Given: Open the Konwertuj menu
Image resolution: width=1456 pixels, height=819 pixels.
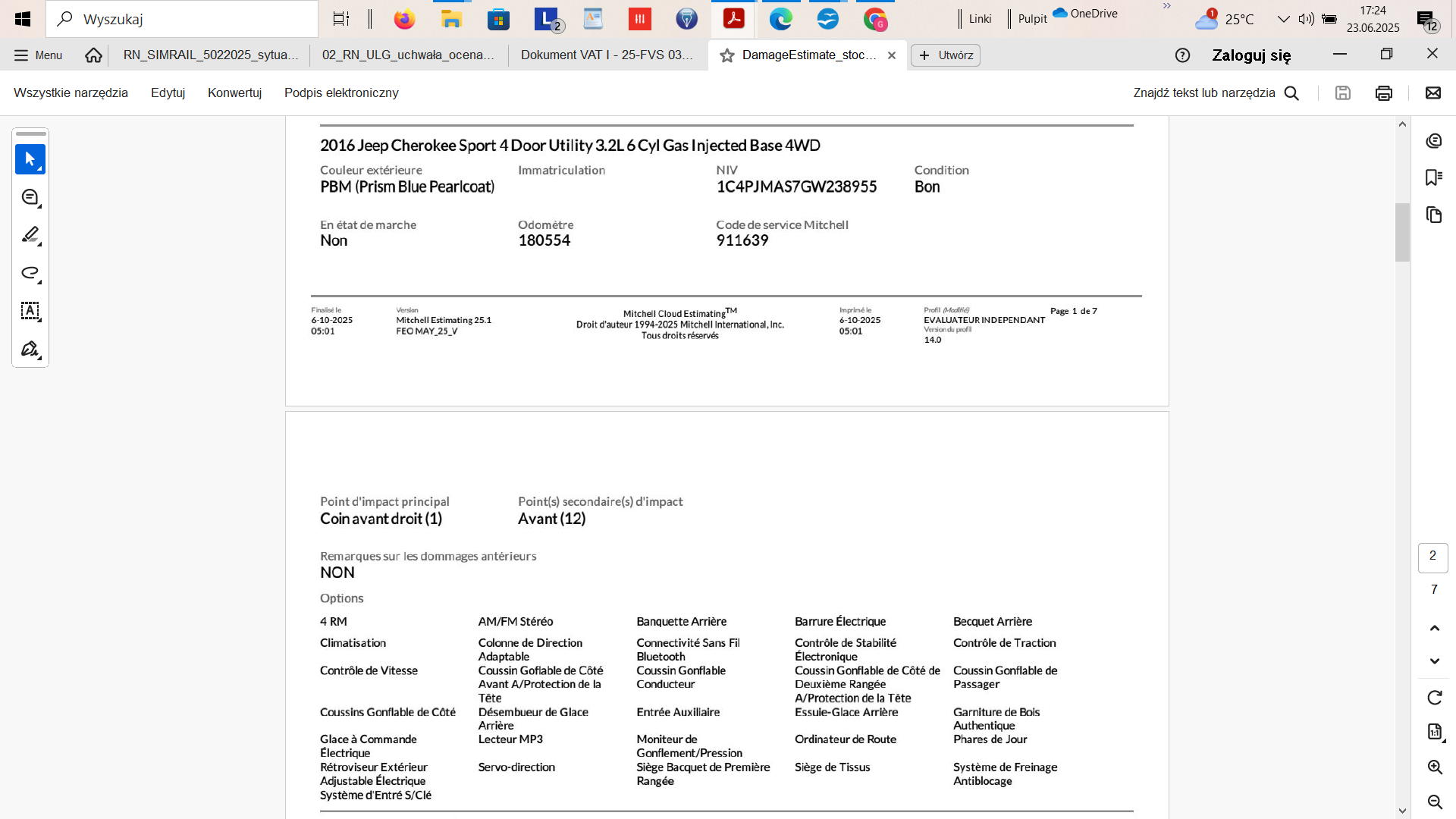Looking at the screenshot, I should click(234, 93).
